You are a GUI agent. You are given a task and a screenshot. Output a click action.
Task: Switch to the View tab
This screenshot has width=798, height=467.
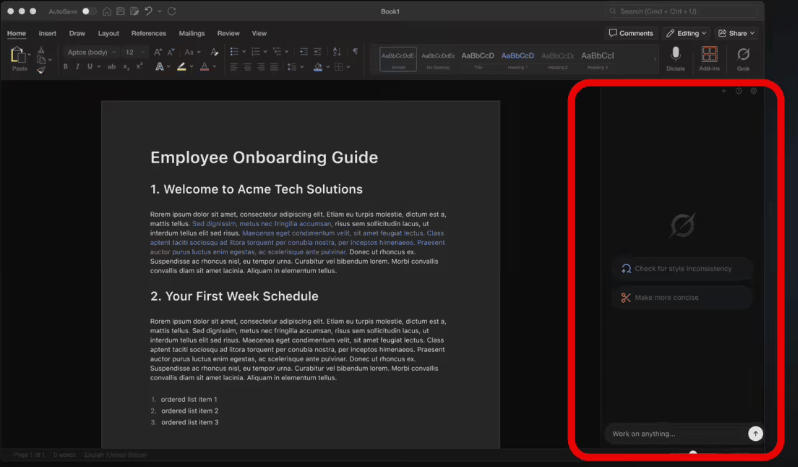click(259, 33)
